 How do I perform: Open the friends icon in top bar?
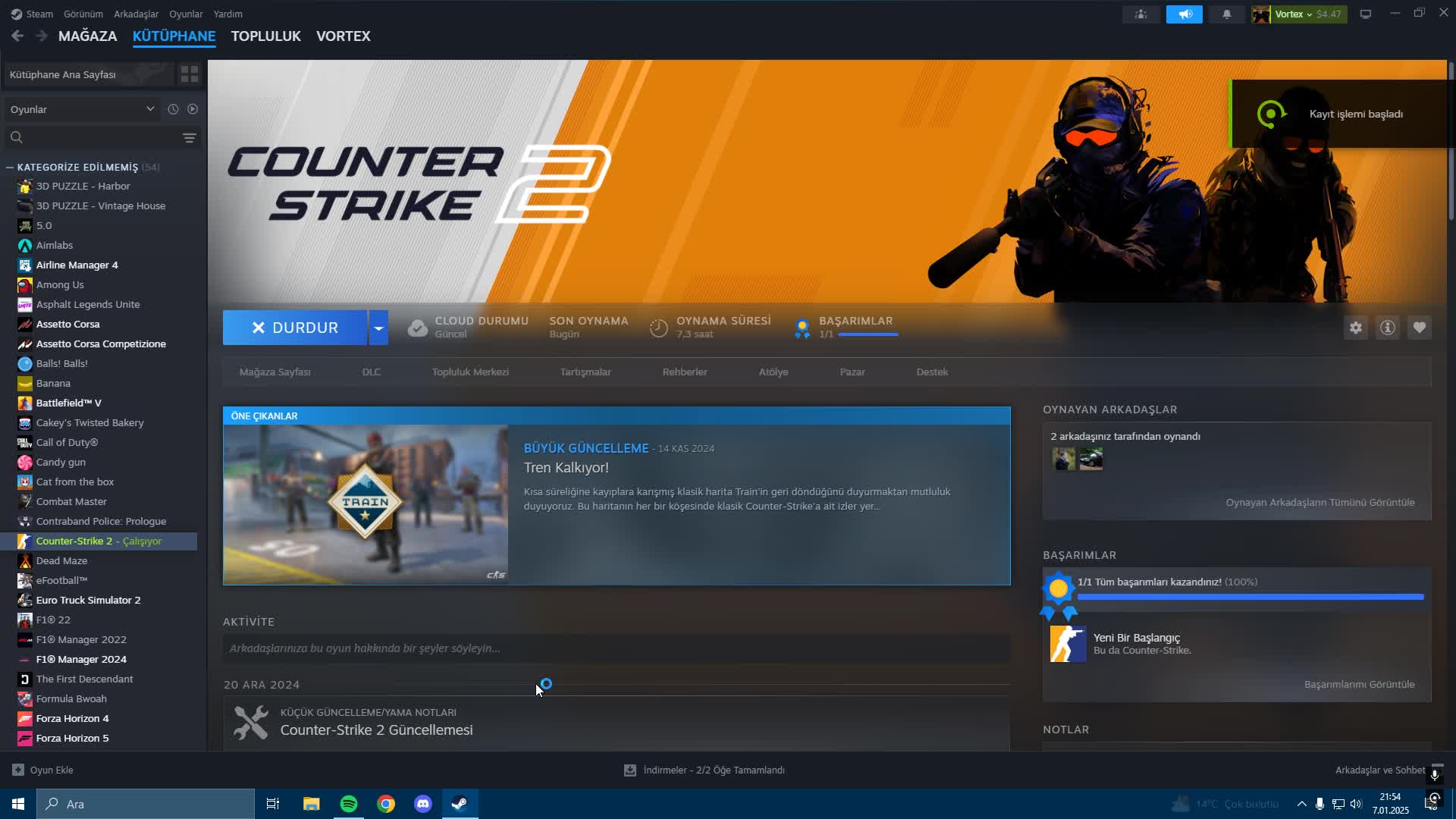[x=1141, y=14]
